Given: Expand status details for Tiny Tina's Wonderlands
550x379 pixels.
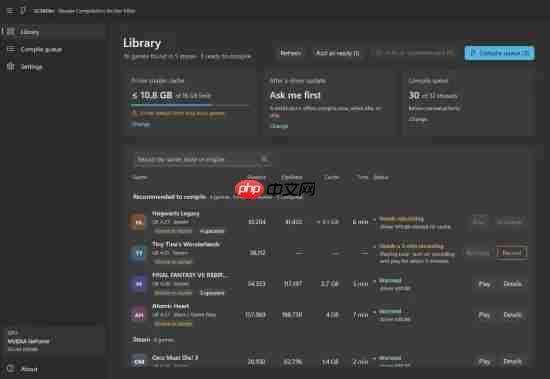Looking at the screenshot, I should (x=374, y=246).
